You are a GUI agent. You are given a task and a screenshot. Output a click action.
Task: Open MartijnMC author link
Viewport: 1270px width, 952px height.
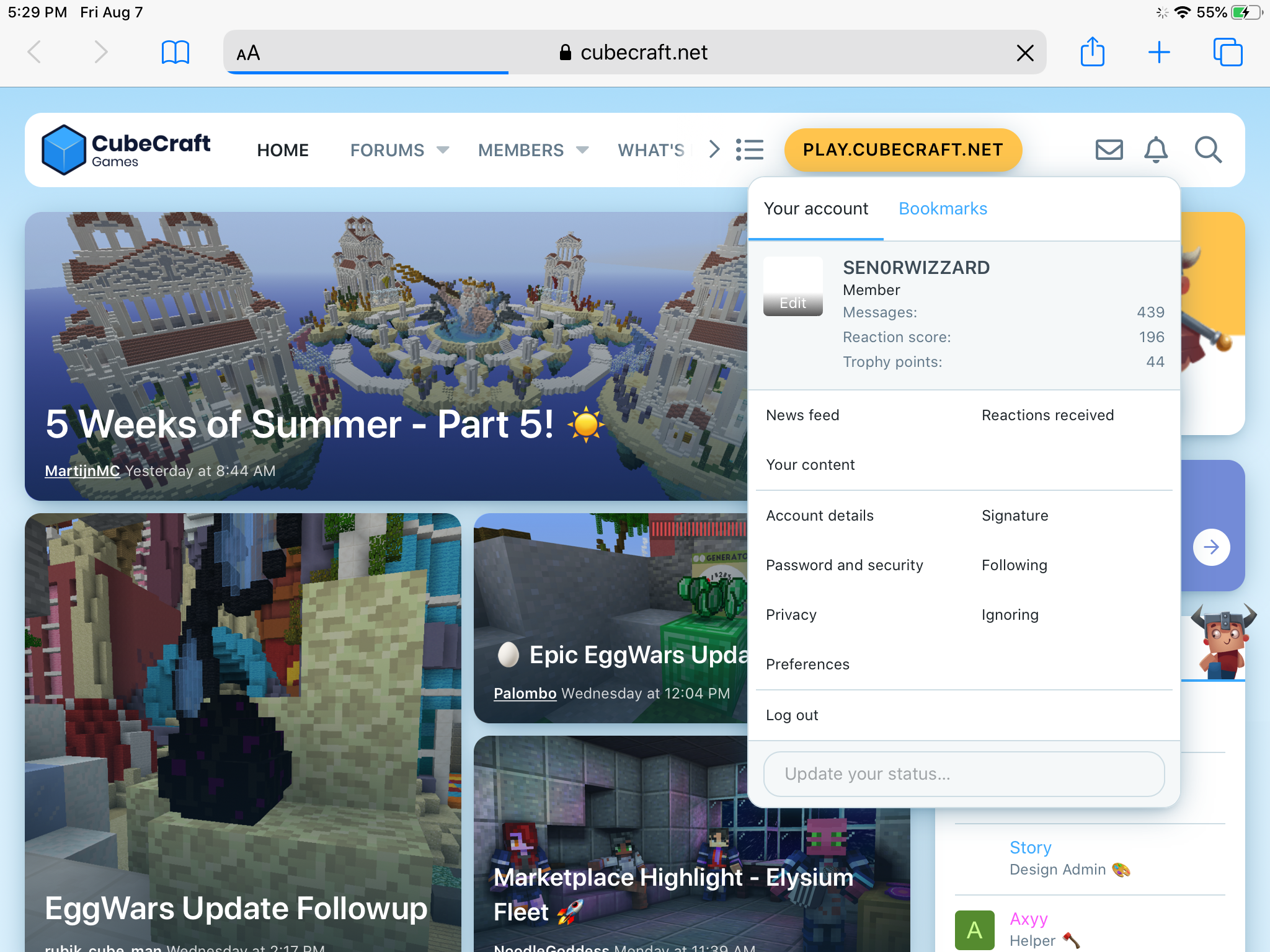pos(82,471)
